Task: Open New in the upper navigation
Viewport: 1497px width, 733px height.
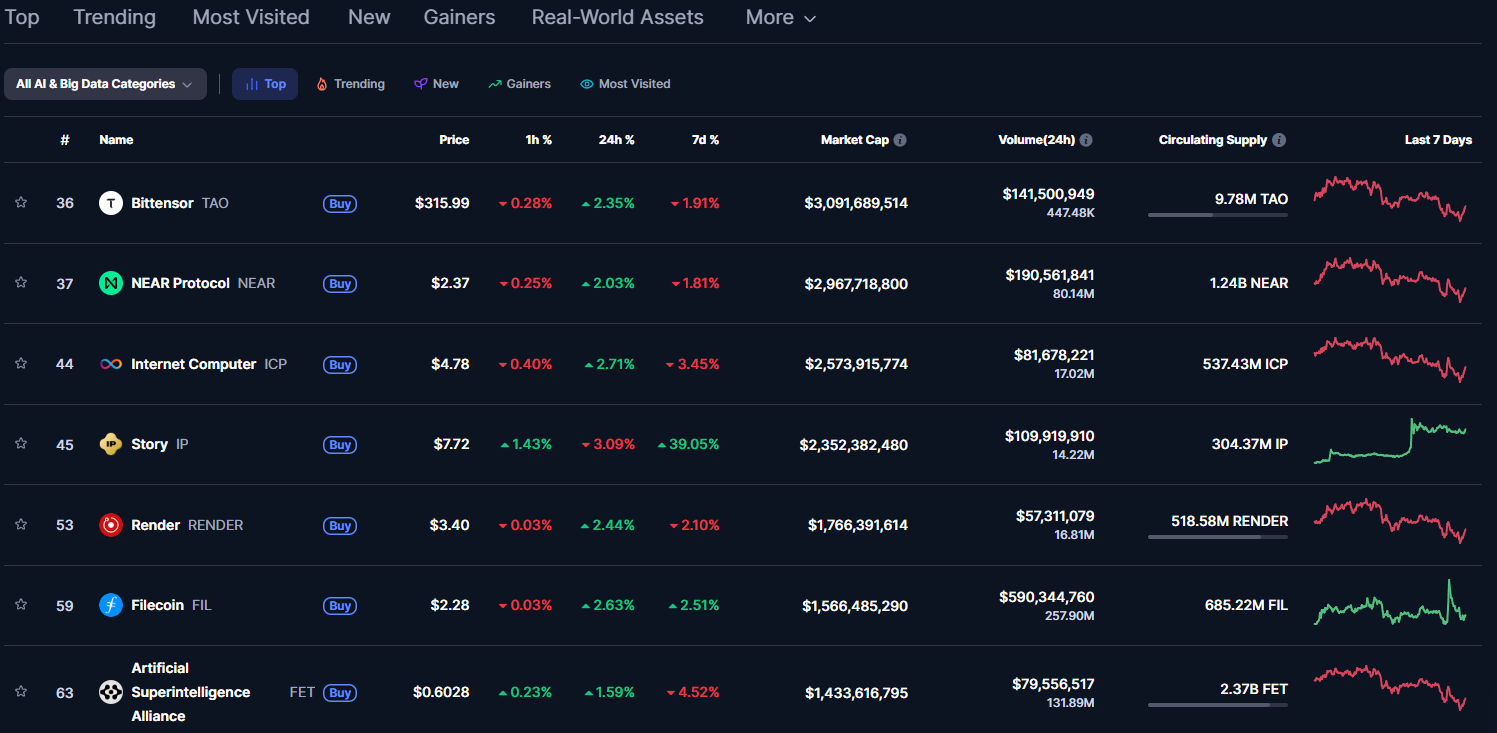Action: (369, 17)
